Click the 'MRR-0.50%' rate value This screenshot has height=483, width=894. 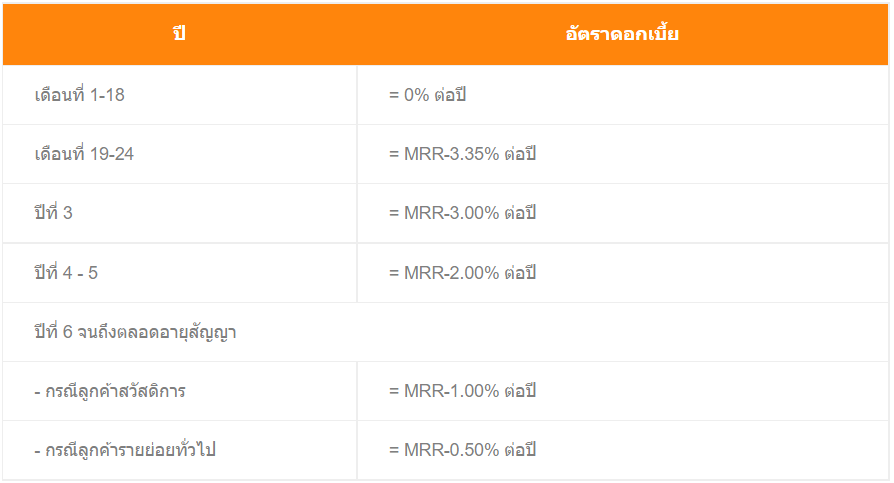(451, 450)
